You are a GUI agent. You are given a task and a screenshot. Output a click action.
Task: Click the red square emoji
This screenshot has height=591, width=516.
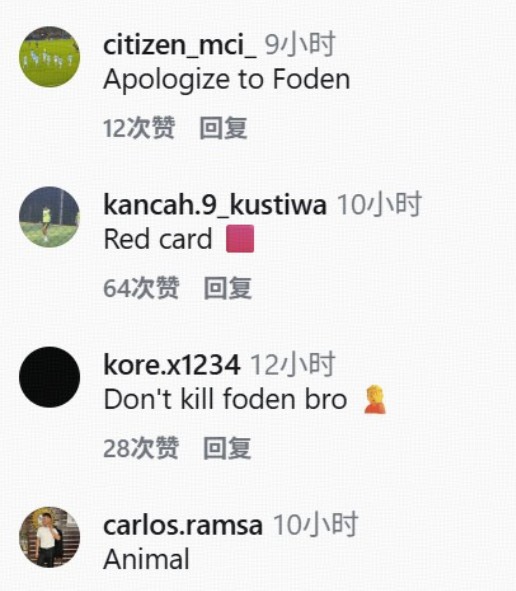tap(240, 239)
